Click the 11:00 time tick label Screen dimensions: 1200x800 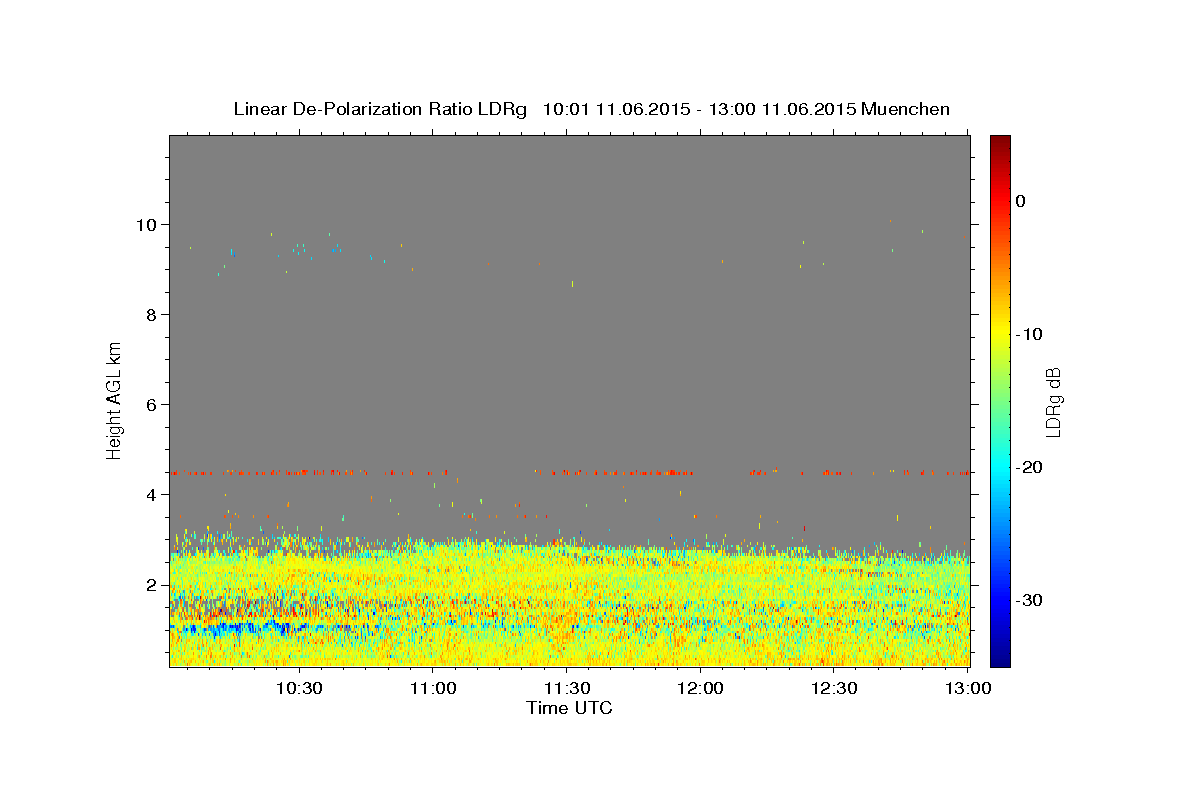(x=432, y=689)
